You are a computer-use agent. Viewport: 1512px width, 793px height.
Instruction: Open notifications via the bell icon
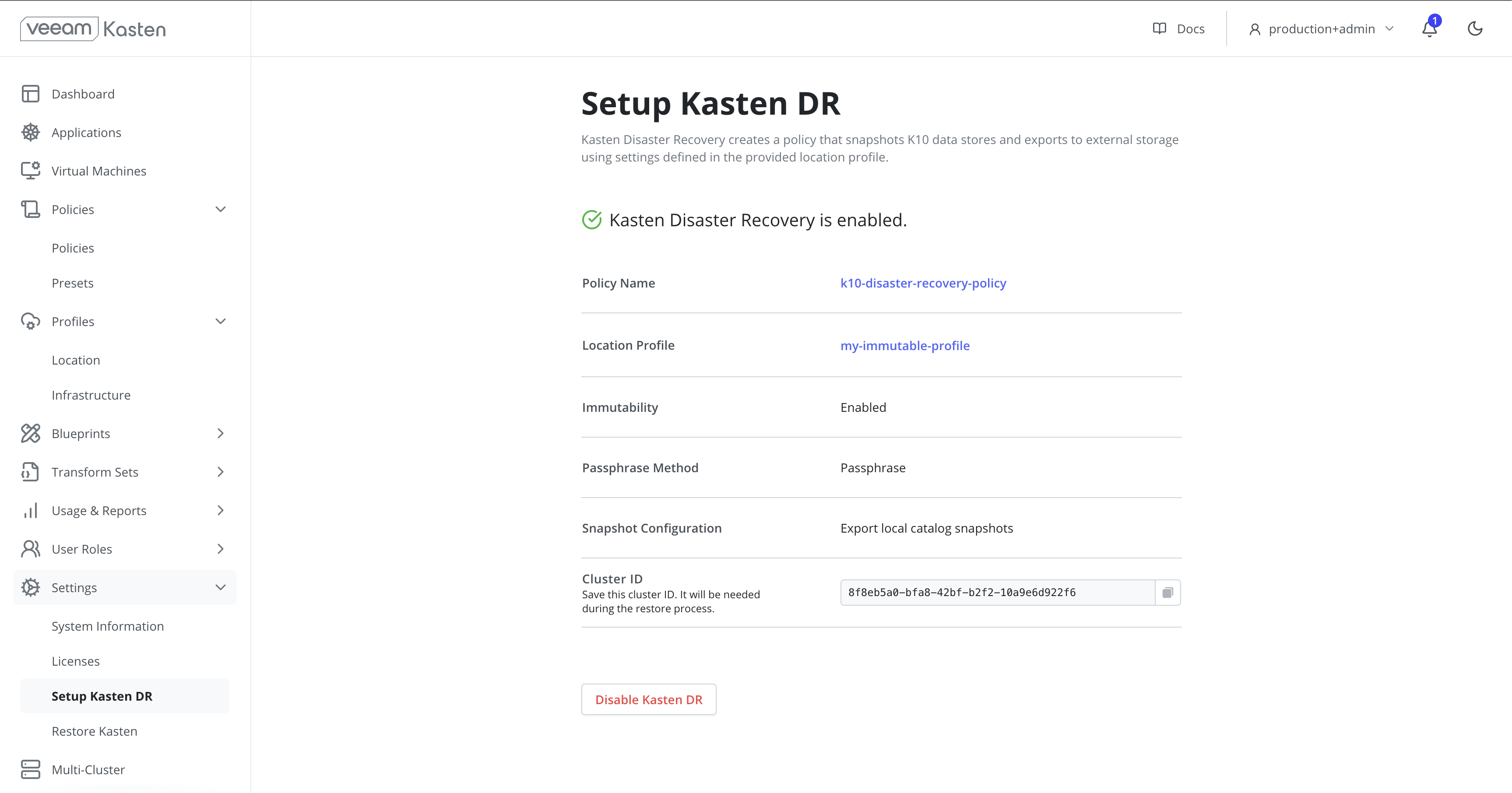[x=1430, y=28]
